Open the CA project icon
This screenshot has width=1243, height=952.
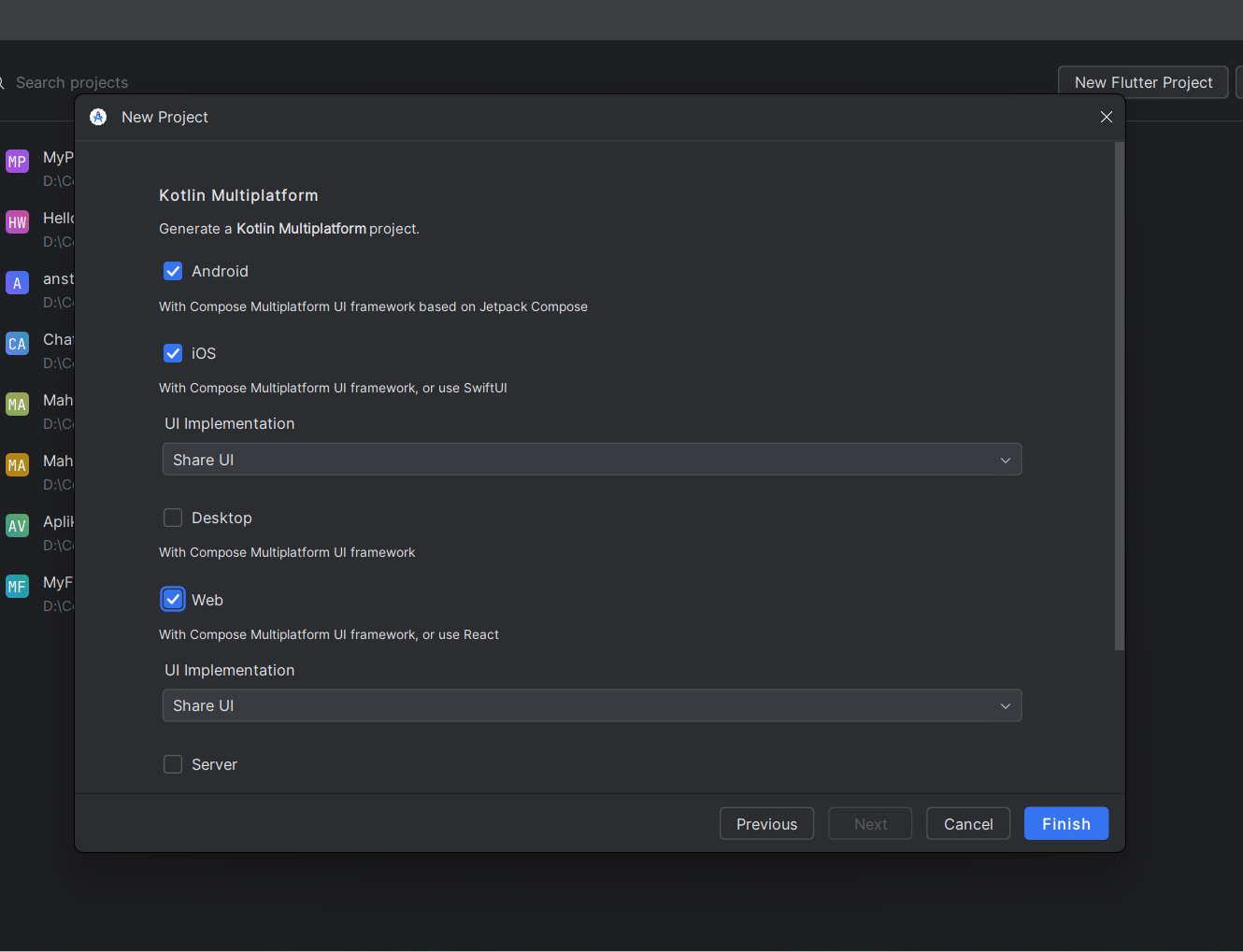[17, 344]
